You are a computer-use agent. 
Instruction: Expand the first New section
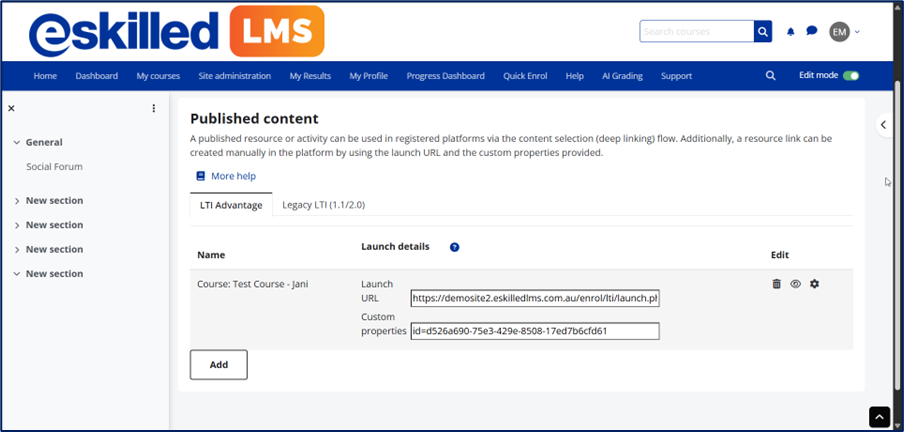coord(17,201)
